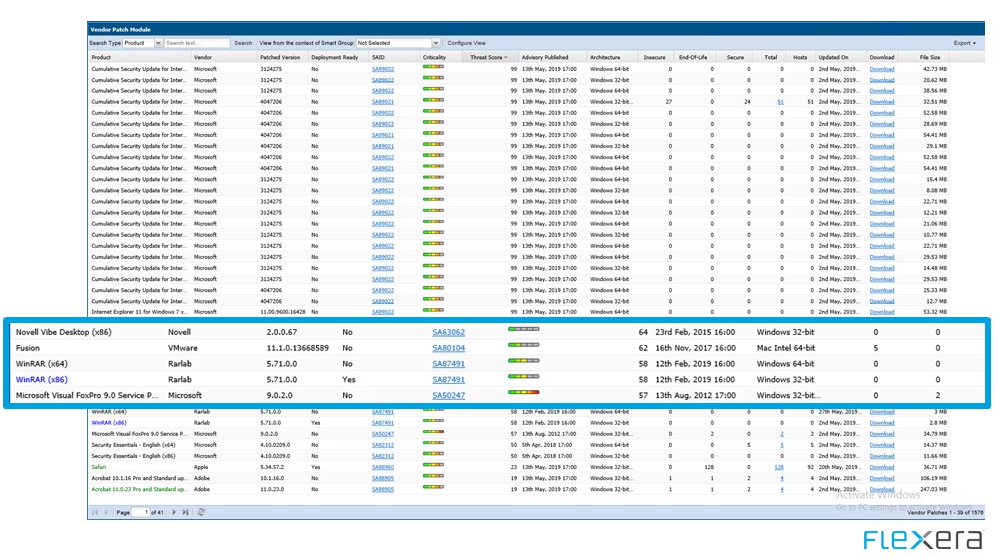Advance to the next page of patches
The height and width of the screenshot is (559, 998).
[x=174, y=512]
